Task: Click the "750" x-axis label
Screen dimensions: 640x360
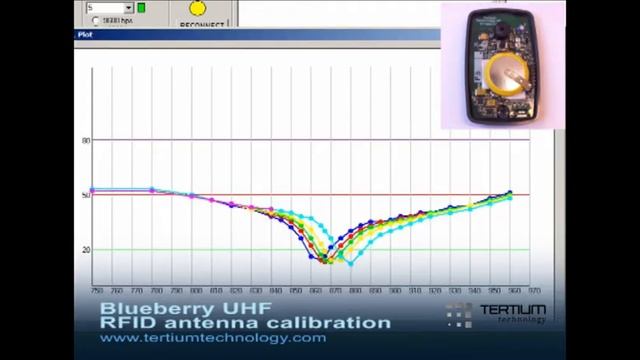Action: [97, 291]
